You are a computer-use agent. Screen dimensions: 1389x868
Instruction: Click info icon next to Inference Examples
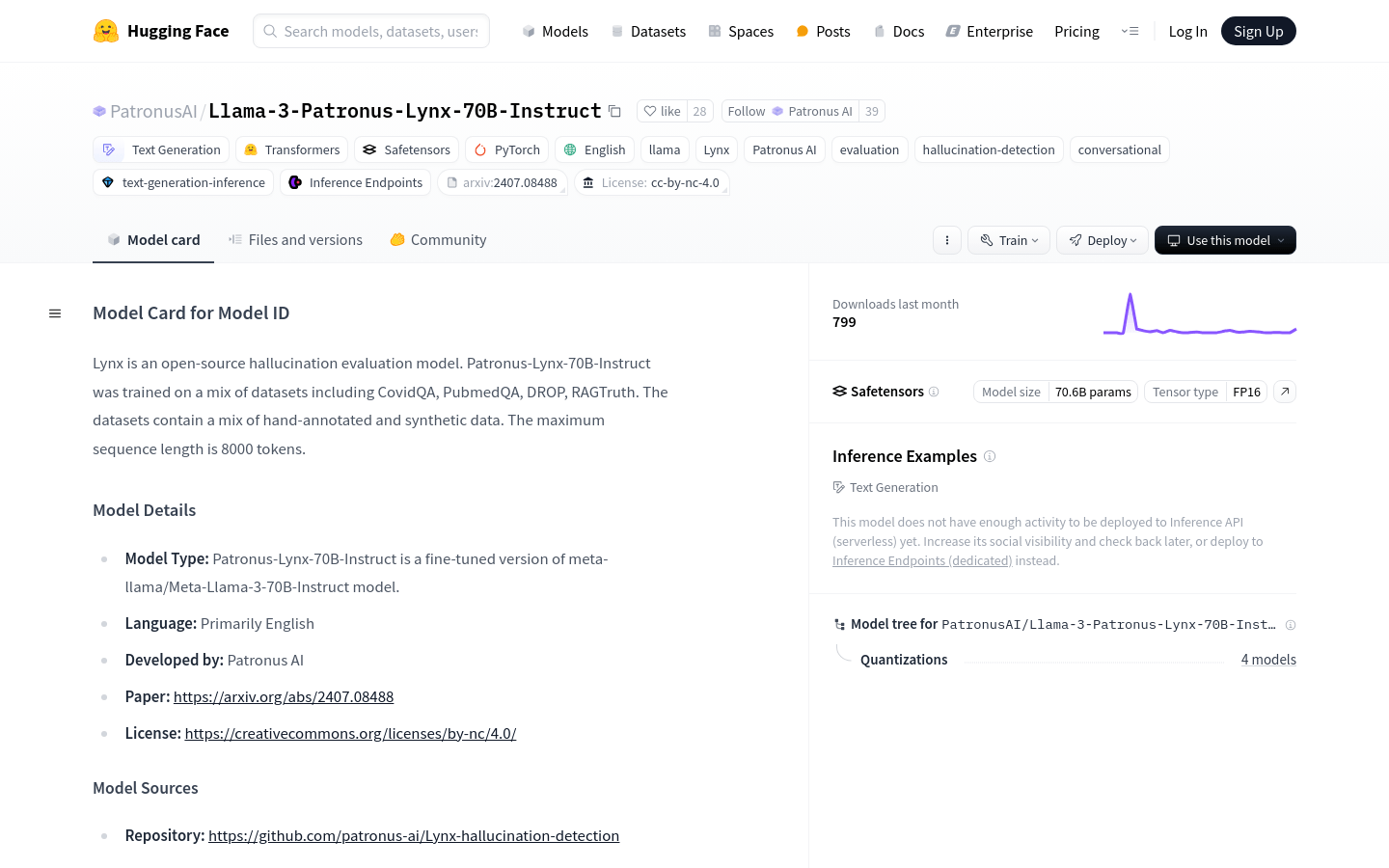[x=990, y=456]
